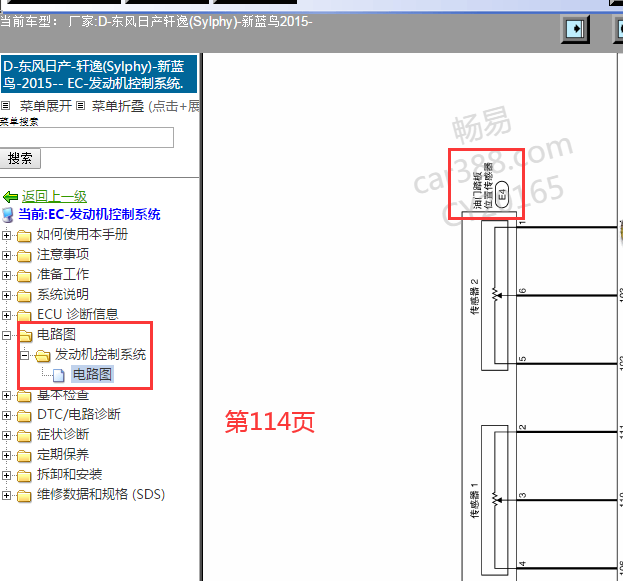Open the 系统说明 tree item
This screenshot has width=623, height=581.
[x=62, y=295]
